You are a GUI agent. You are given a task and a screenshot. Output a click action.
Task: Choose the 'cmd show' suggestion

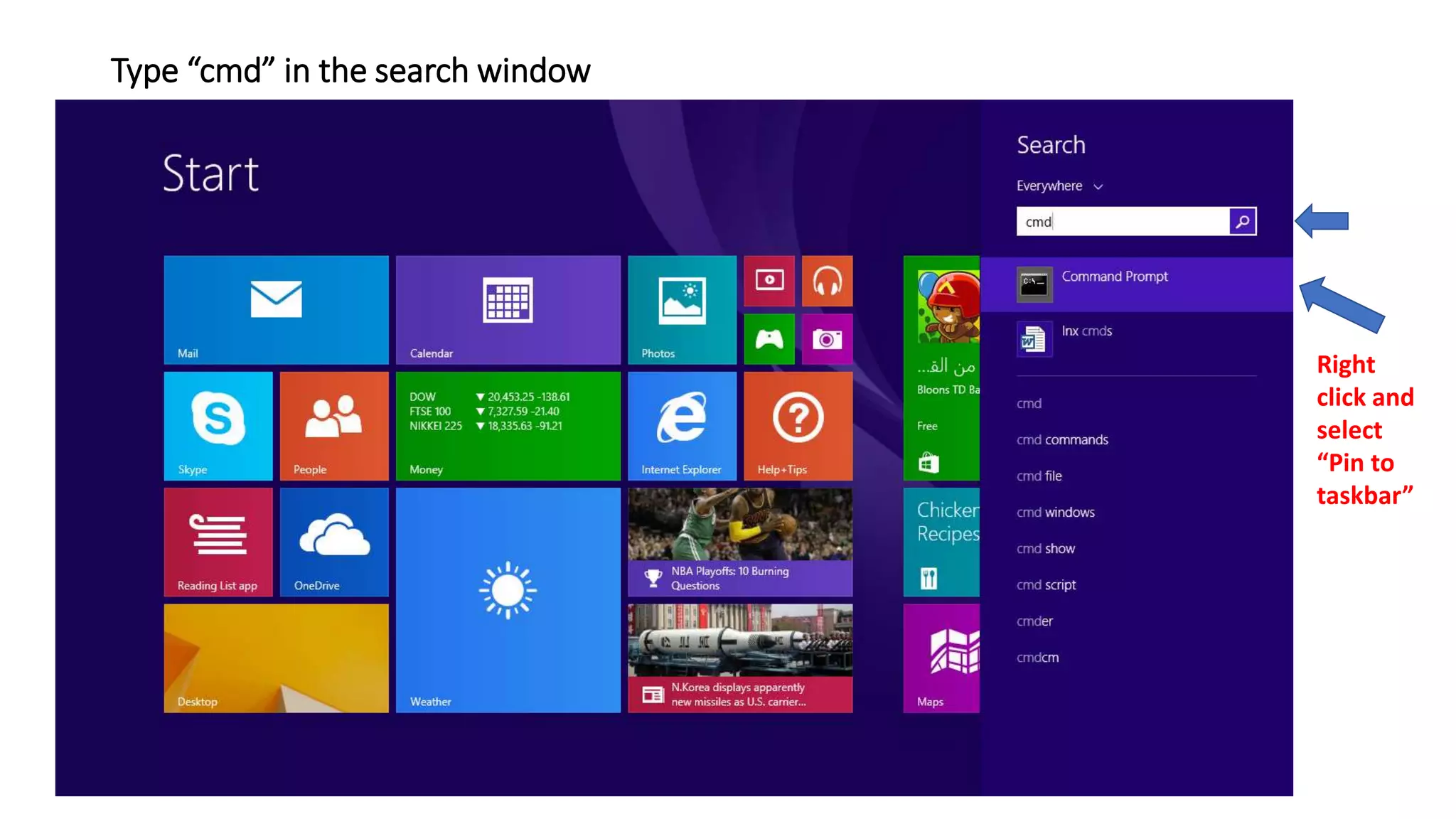(x=1045, y=549)
